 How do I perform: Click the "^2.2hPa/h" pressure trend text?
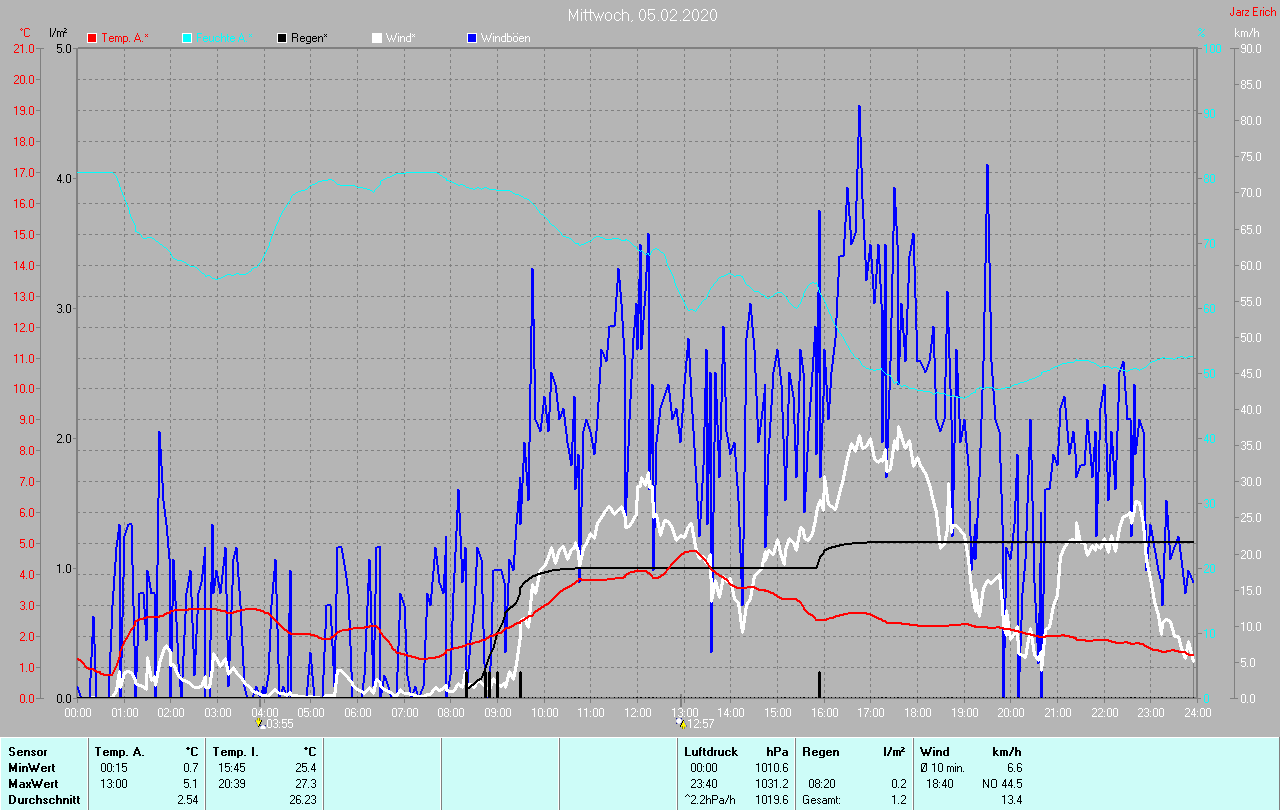pos(711,800)
